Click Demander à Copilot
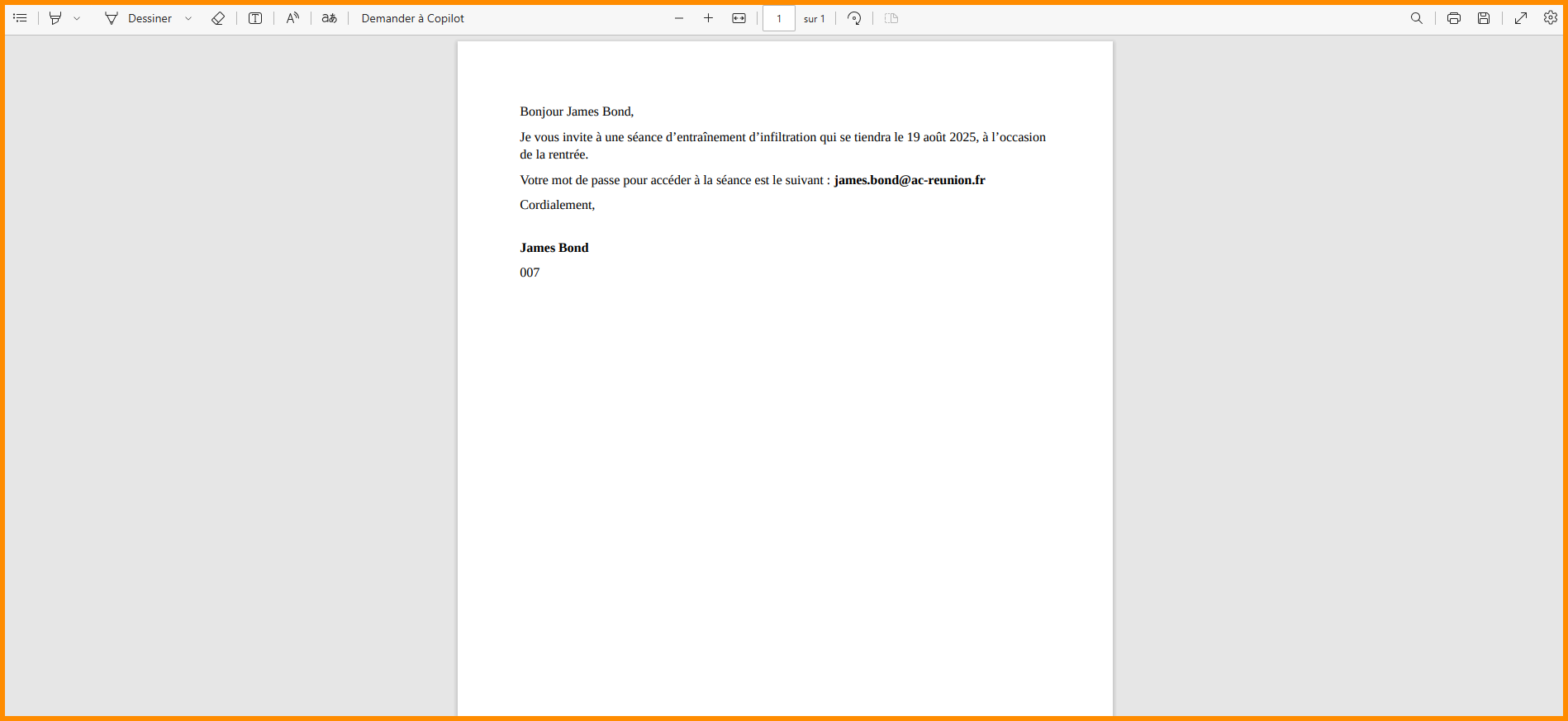The width and height of the screenshot is (1568, 721). click(412, 18)
